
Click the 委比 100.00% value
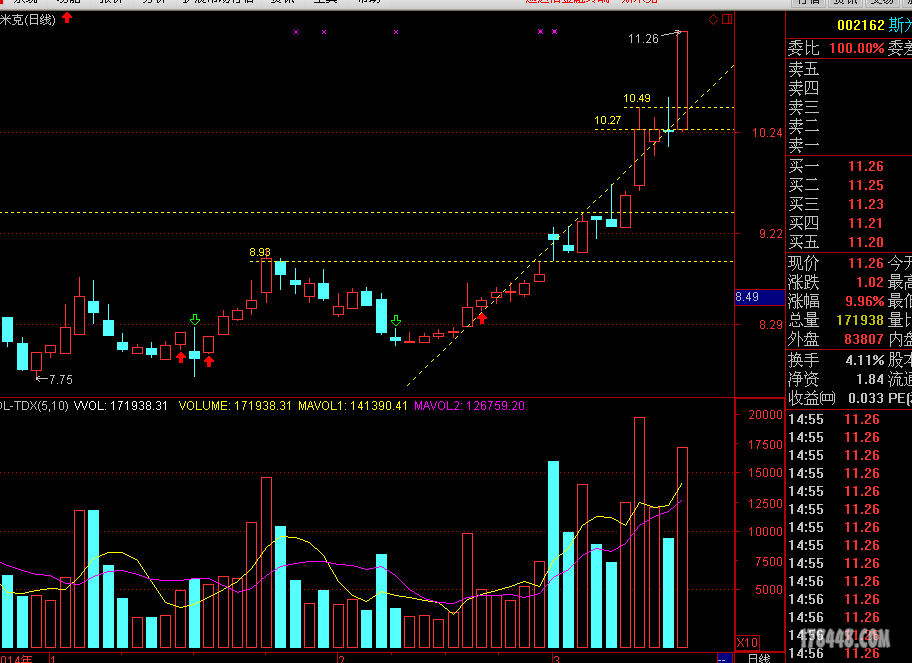tap(857, 48)
